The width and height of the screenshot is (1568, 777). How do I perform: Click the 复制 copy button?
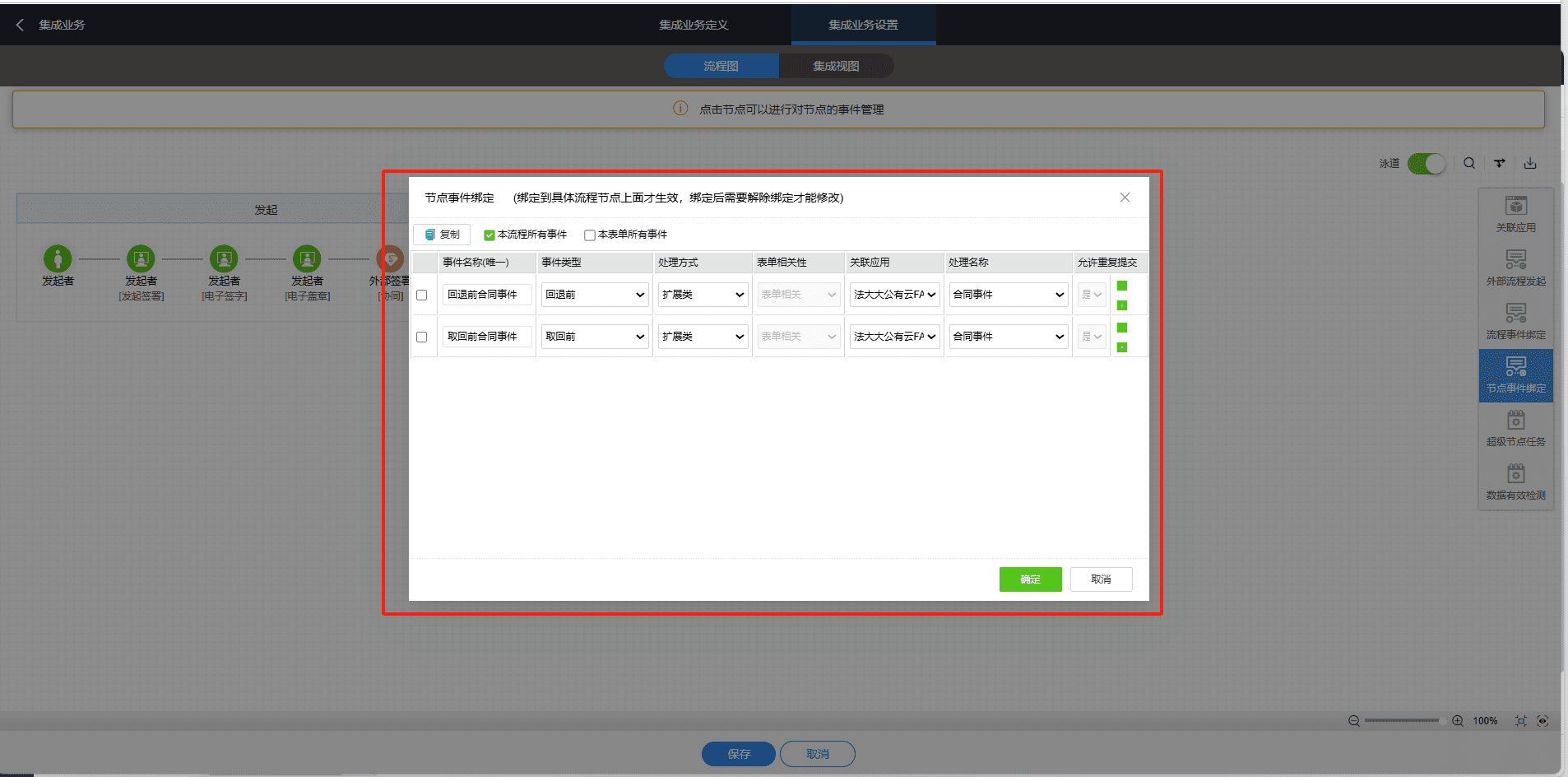tap(442, 235)
